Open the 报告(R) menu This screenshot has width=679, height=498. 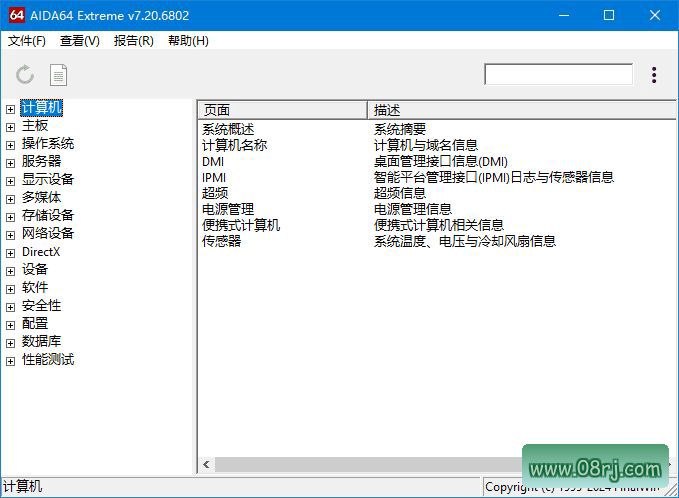134,41
